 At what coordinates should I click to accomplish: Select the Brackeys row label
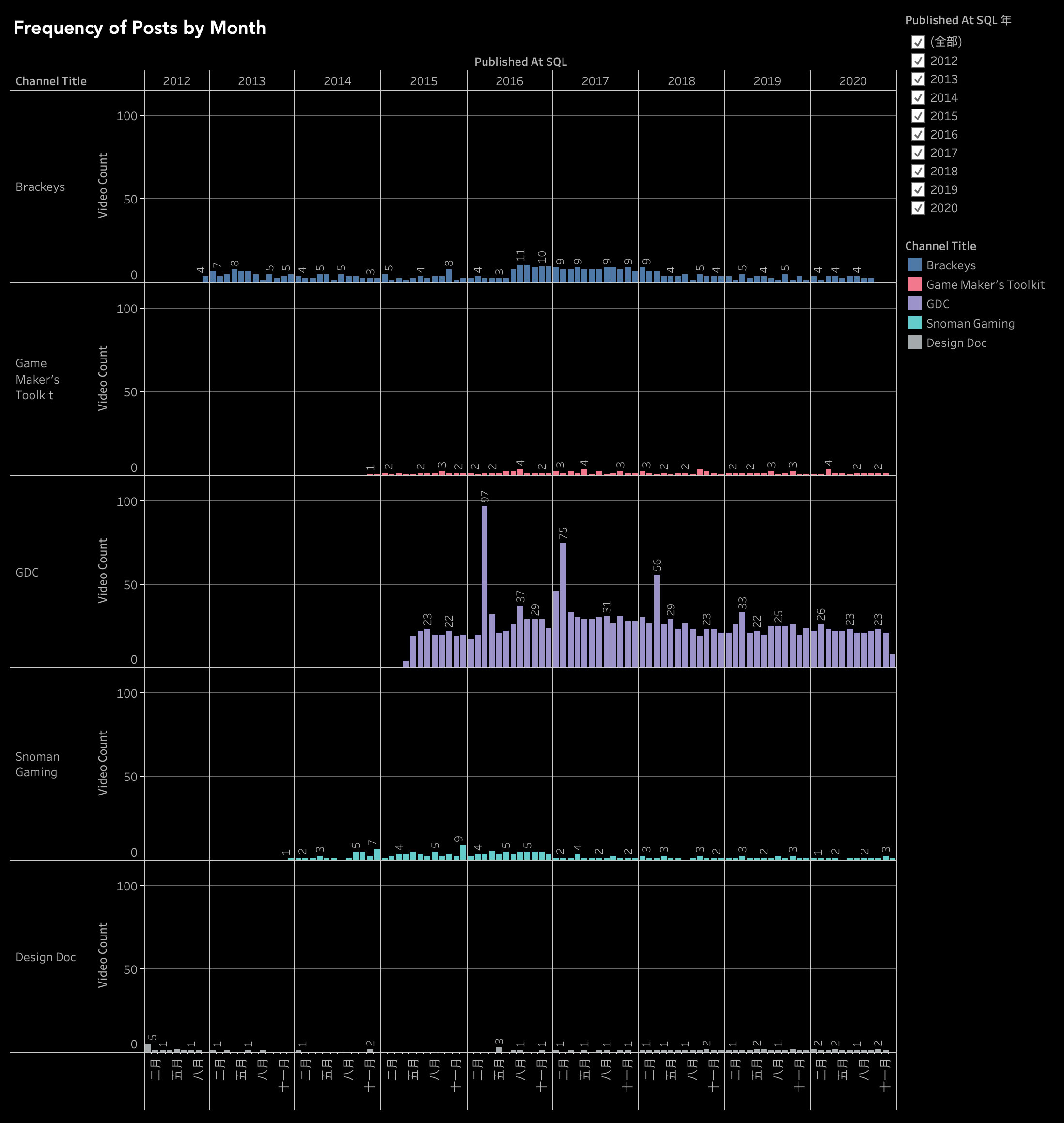pos(40,187)
